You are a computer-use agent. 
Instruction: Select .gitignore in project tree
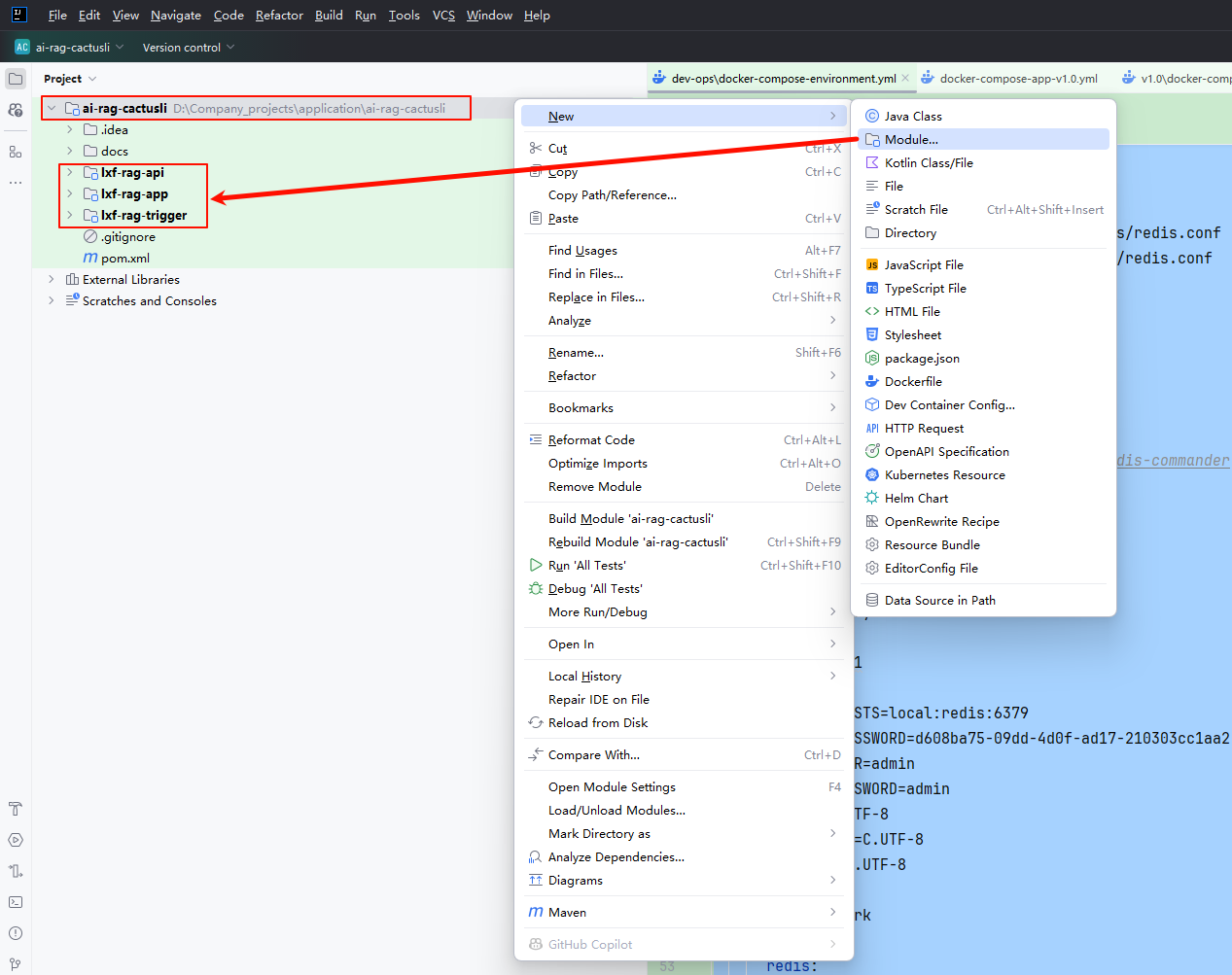(x=128, y=236)
